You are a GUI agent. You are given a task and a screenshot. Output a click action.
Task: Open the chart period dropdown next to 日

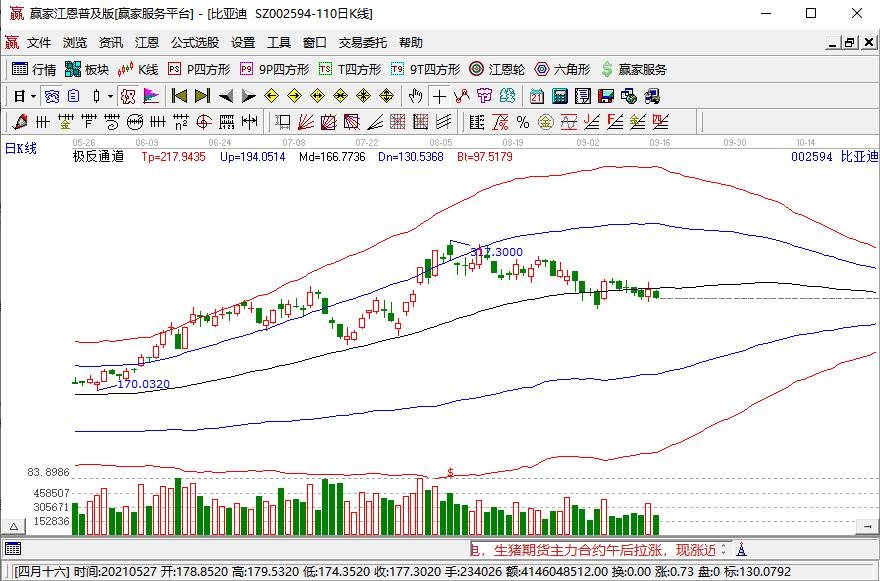point(33,97)
